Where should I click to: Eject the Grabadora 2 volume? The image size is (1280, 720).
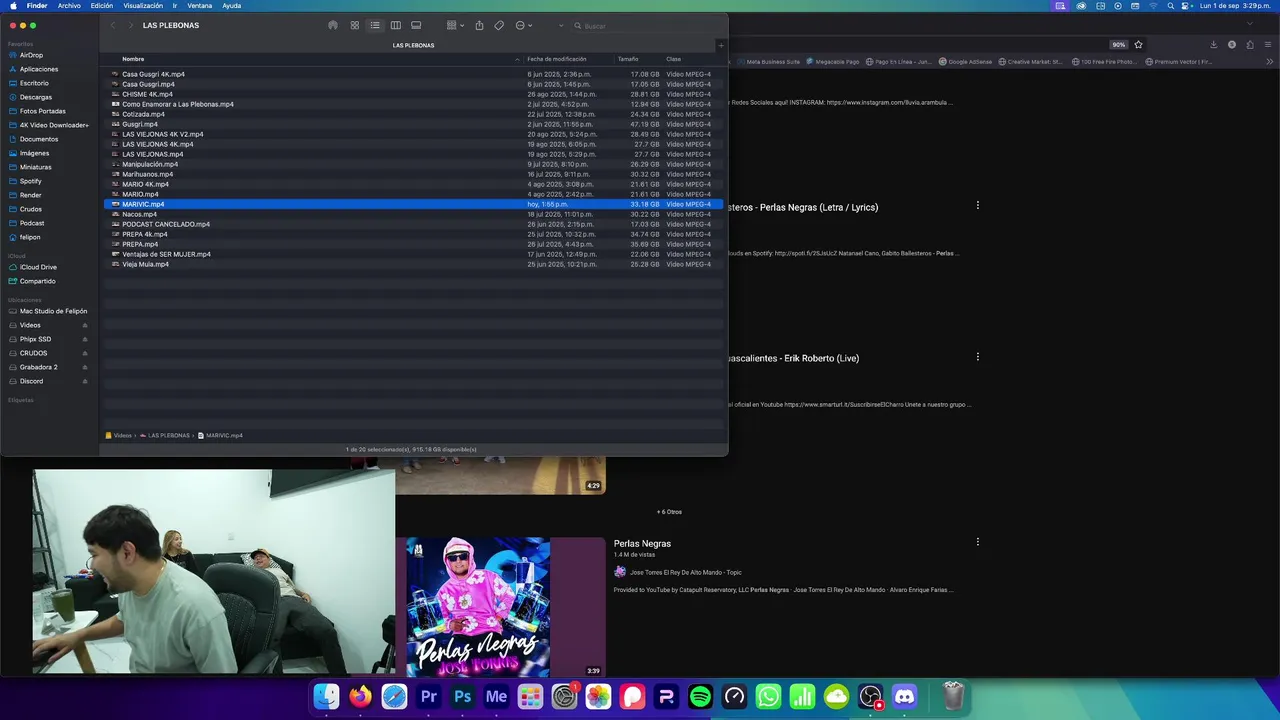click(85, 367)
